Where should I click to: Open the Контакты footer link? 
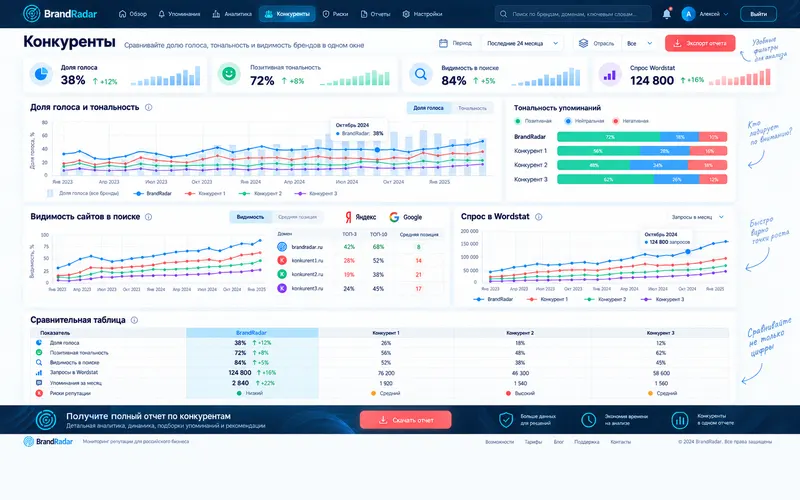click(620, 442)
